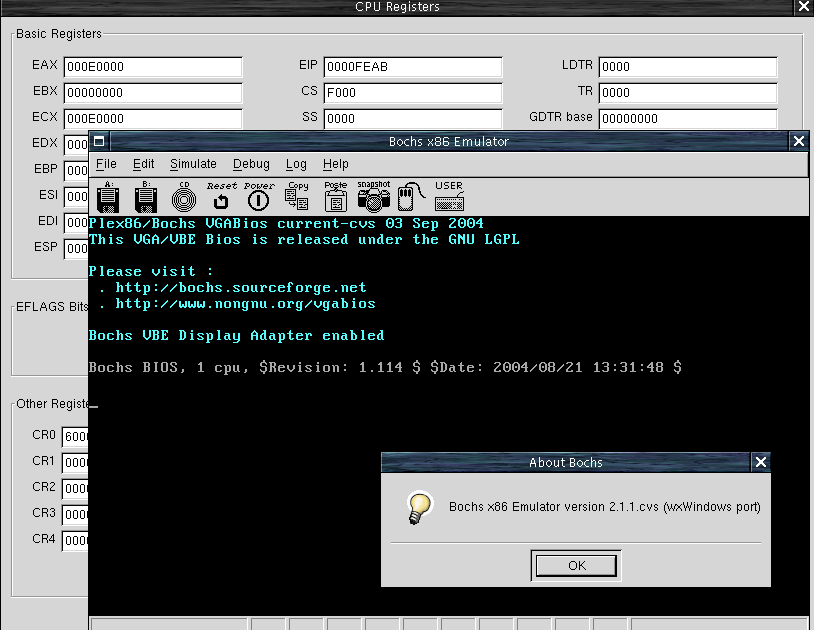Click the 'Bochs BIOS, 1 cpu' line
Viewport: 814px width, 630px height.
point(385,367)
